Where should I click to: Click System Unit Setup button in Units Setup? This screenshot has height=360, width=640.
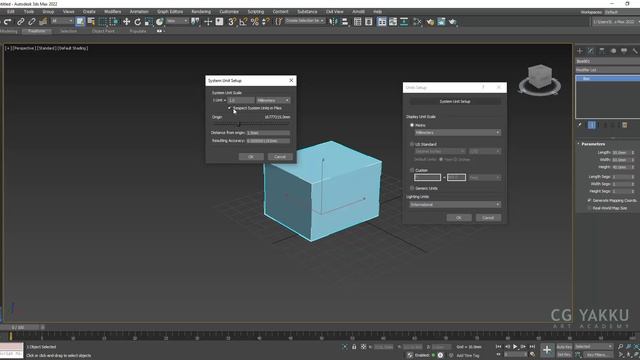pos(455,101)
